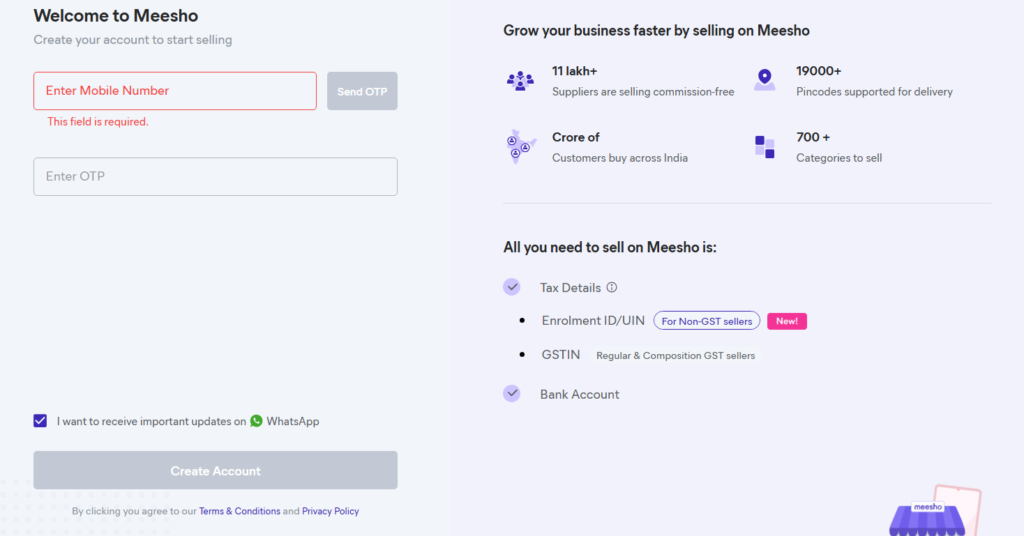The image size is (1024, 536).
Task: Click the WhatsApp logo icon
Action: pos(257,421)
